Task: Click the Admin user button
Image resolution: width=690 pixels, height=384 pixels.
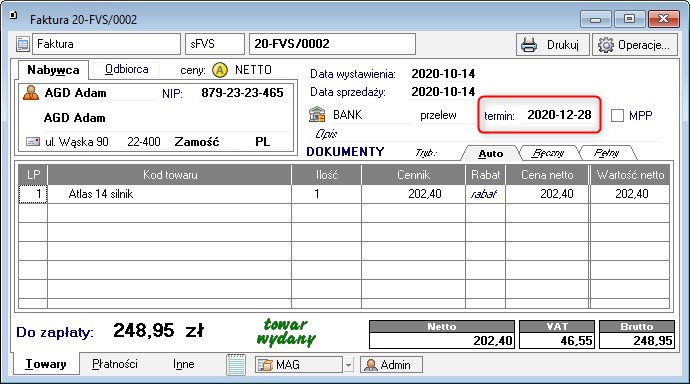Action: (391, 365)
